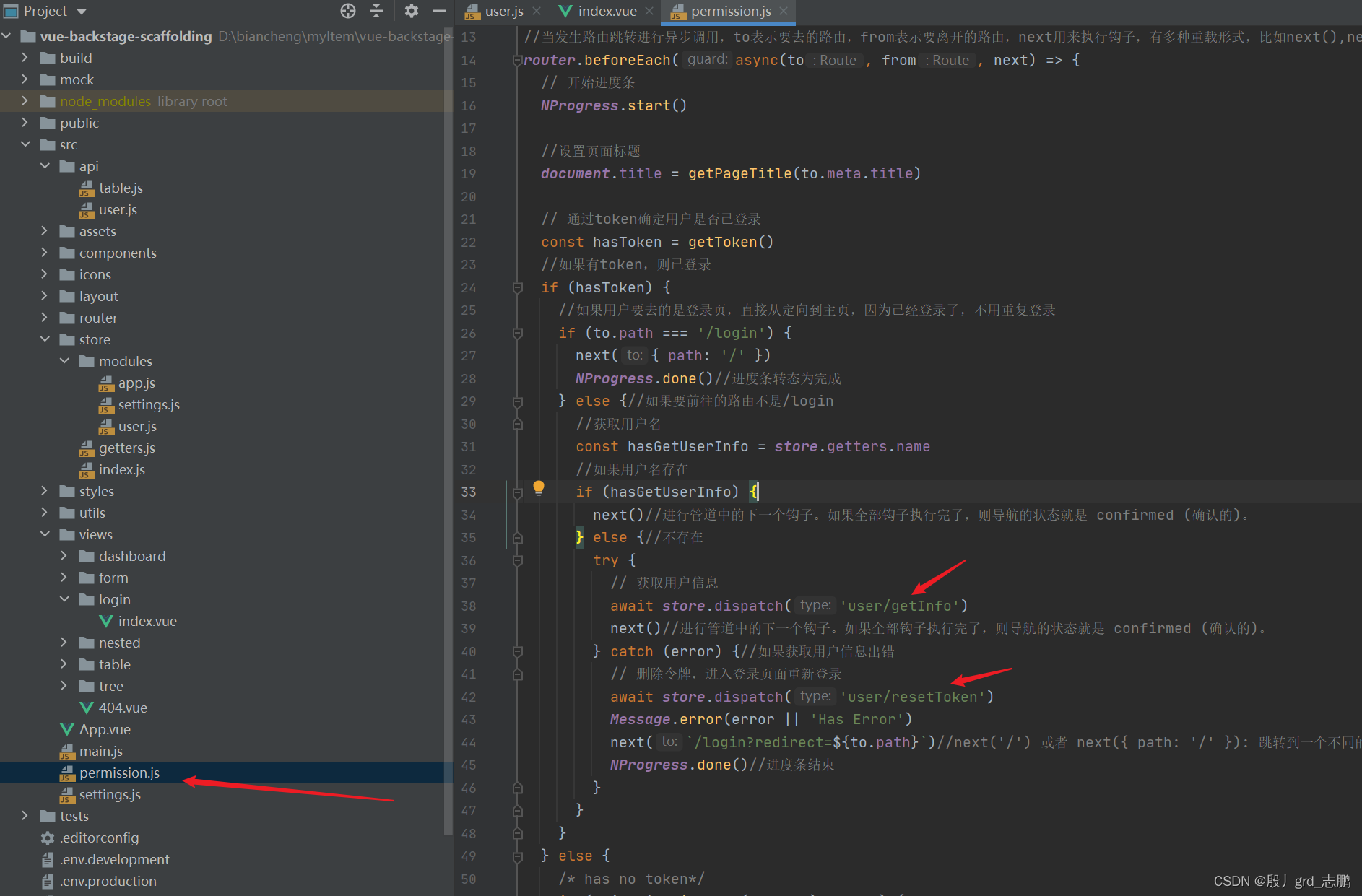This screenshot has width=1362, height=896.
Task: Fold the router.beforeEach block at line 14
Action: pyautogui.click(x=517, y=61)
